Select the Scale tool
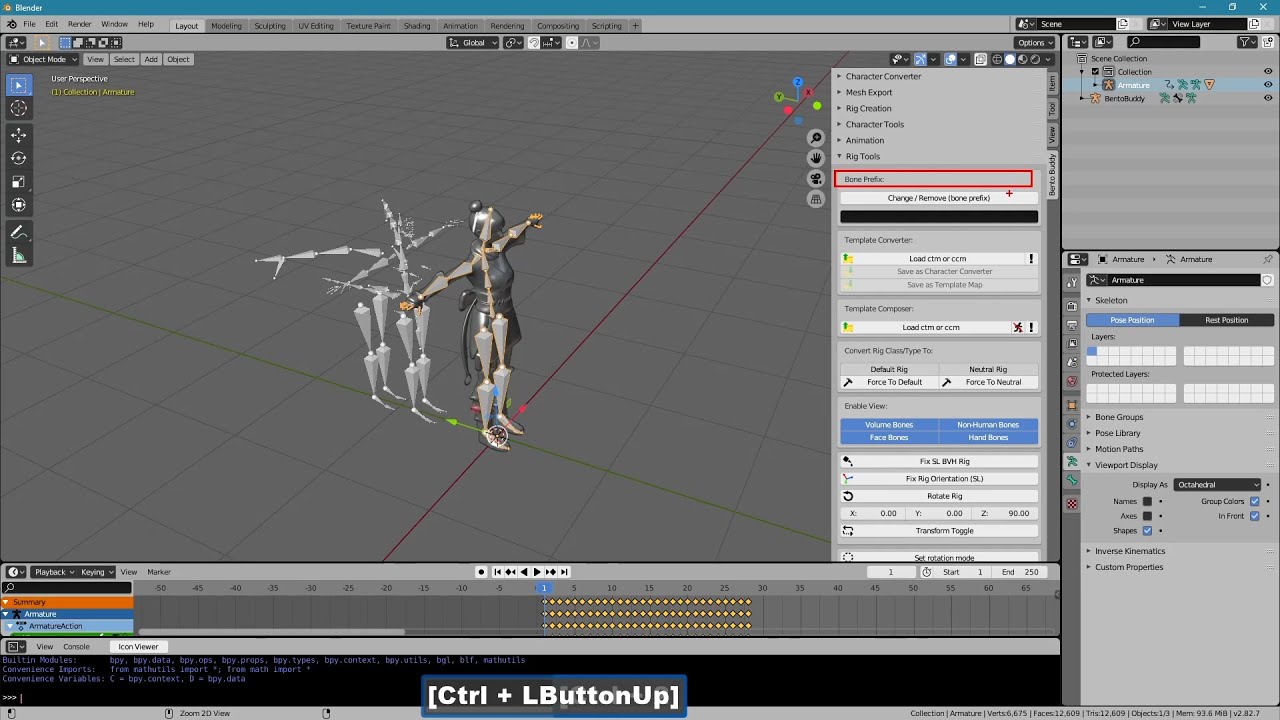The height and width of the screenshot is (720, 1280). click(x=19, y=182)
